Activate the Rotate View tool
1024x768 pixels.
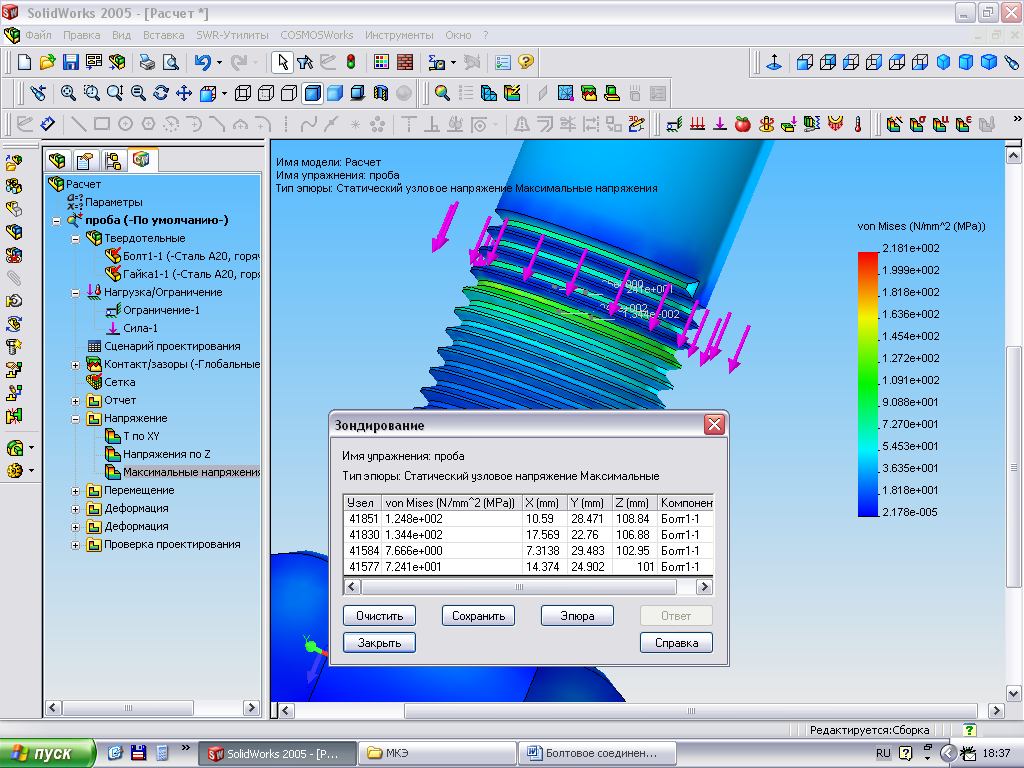161,93
